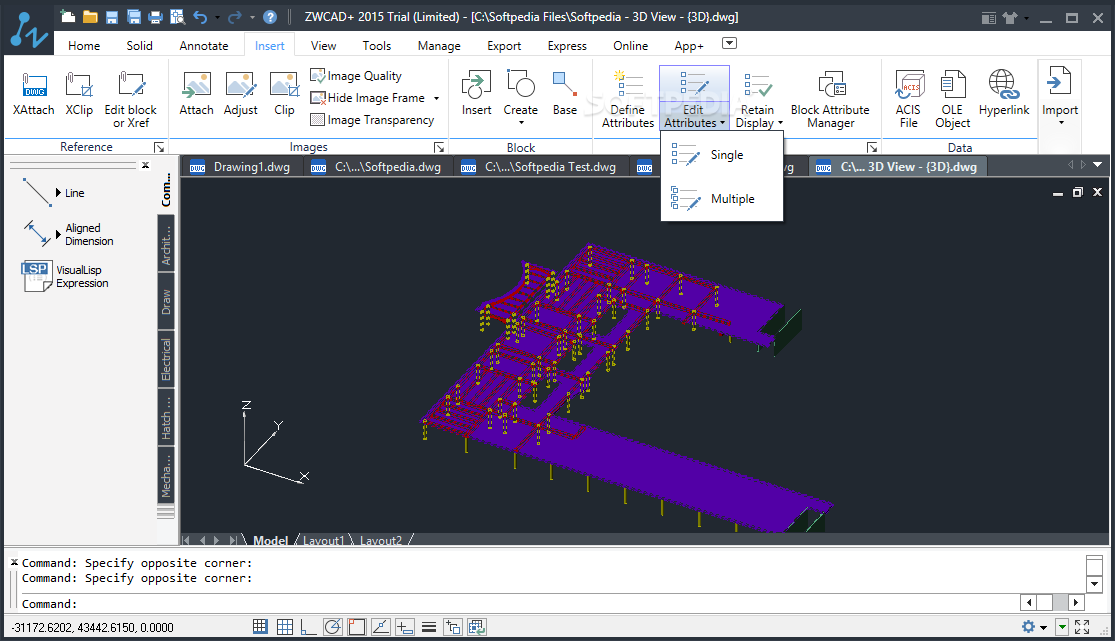1115x641 pixels.
Task: Open the Annotate ribbon tab
Action: coord(203,46)
